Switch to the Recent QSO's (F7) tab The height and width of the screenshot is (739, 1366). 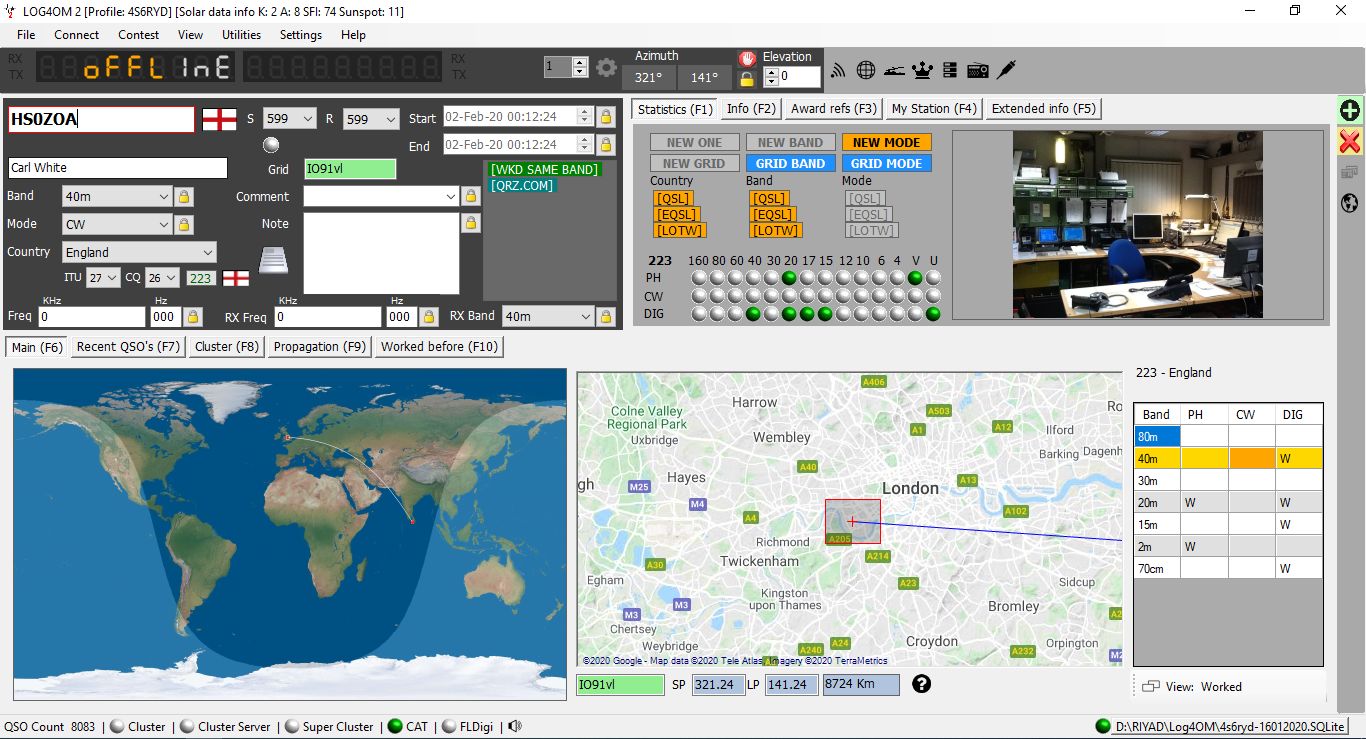pos(129,347)
